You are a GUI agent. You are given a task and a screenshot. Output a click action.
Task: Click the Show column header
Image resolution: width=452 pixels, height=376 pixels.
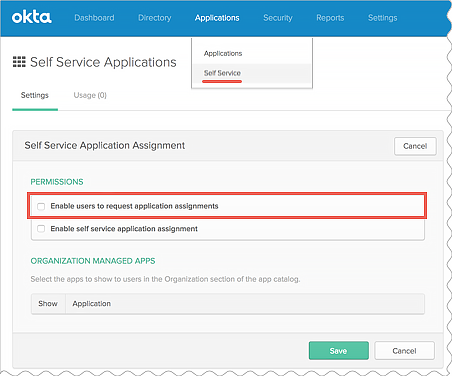tap(48, 304)
